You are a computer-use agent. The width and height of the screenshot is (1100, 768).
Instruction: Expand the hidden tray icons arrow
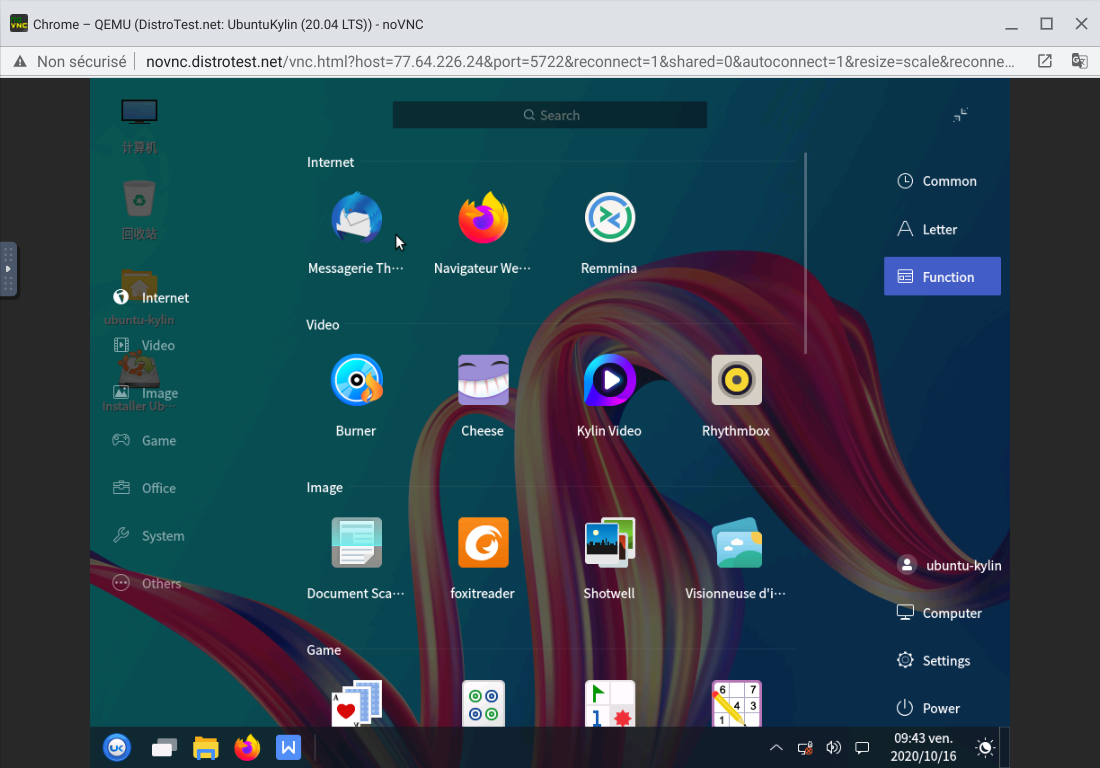[x=776, y=748]
